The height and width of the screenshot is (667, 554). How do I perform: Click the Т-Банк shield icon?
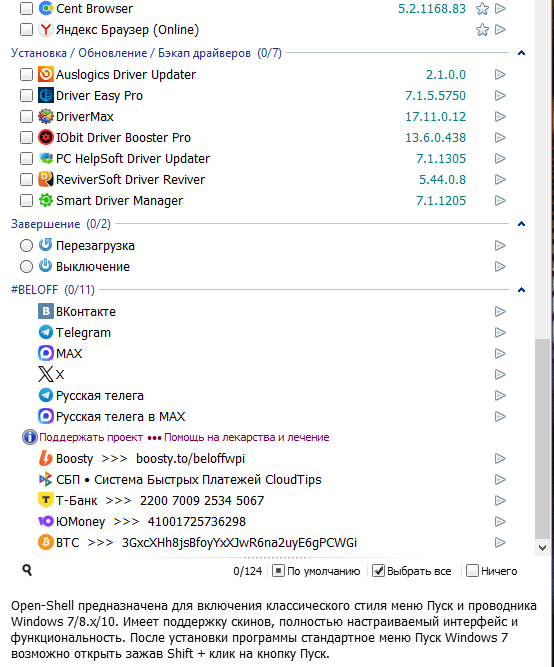(46, 500)
